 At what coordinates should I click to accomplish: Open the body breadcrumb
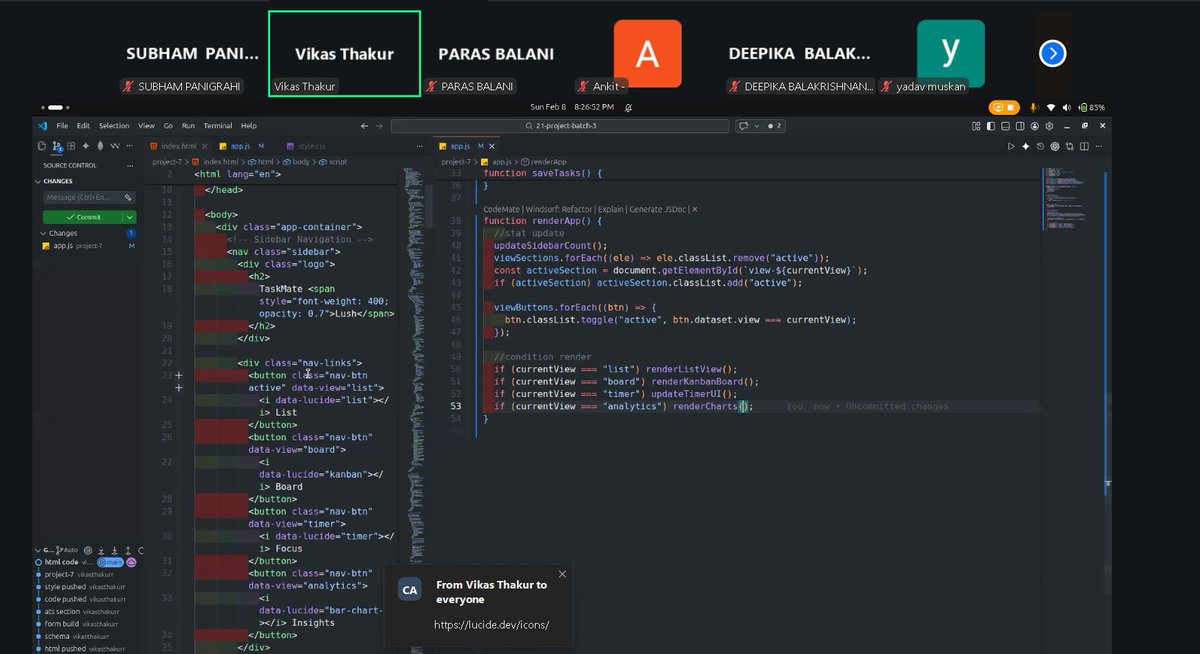coord(298,161)
